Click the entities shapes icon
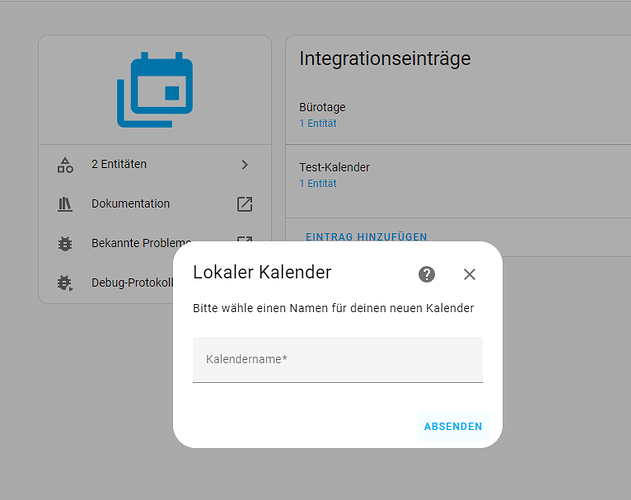 65,165
